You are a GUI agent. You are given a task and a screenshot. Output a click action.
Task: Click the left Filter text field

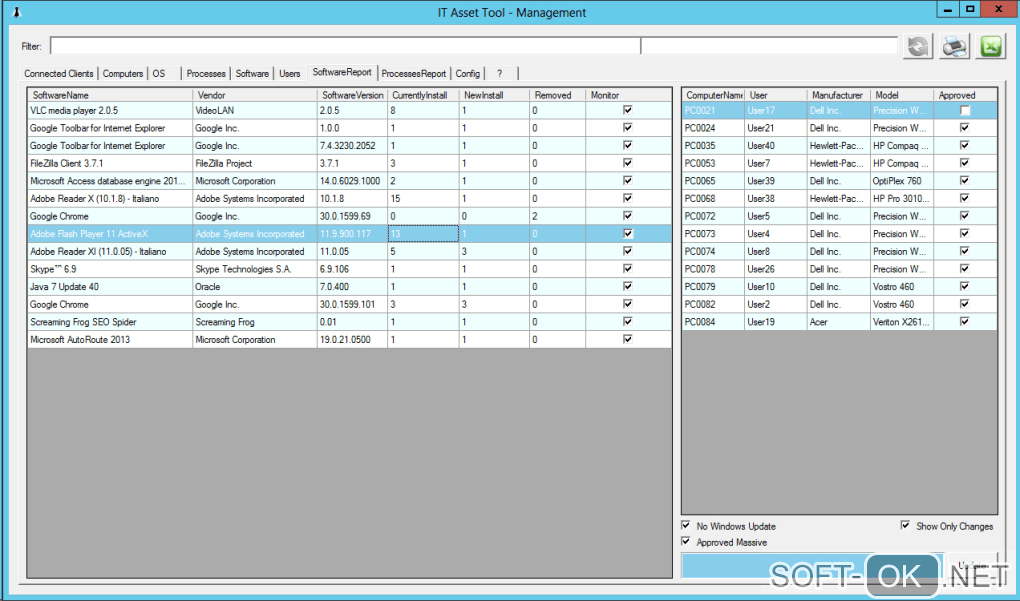[345, 46]
